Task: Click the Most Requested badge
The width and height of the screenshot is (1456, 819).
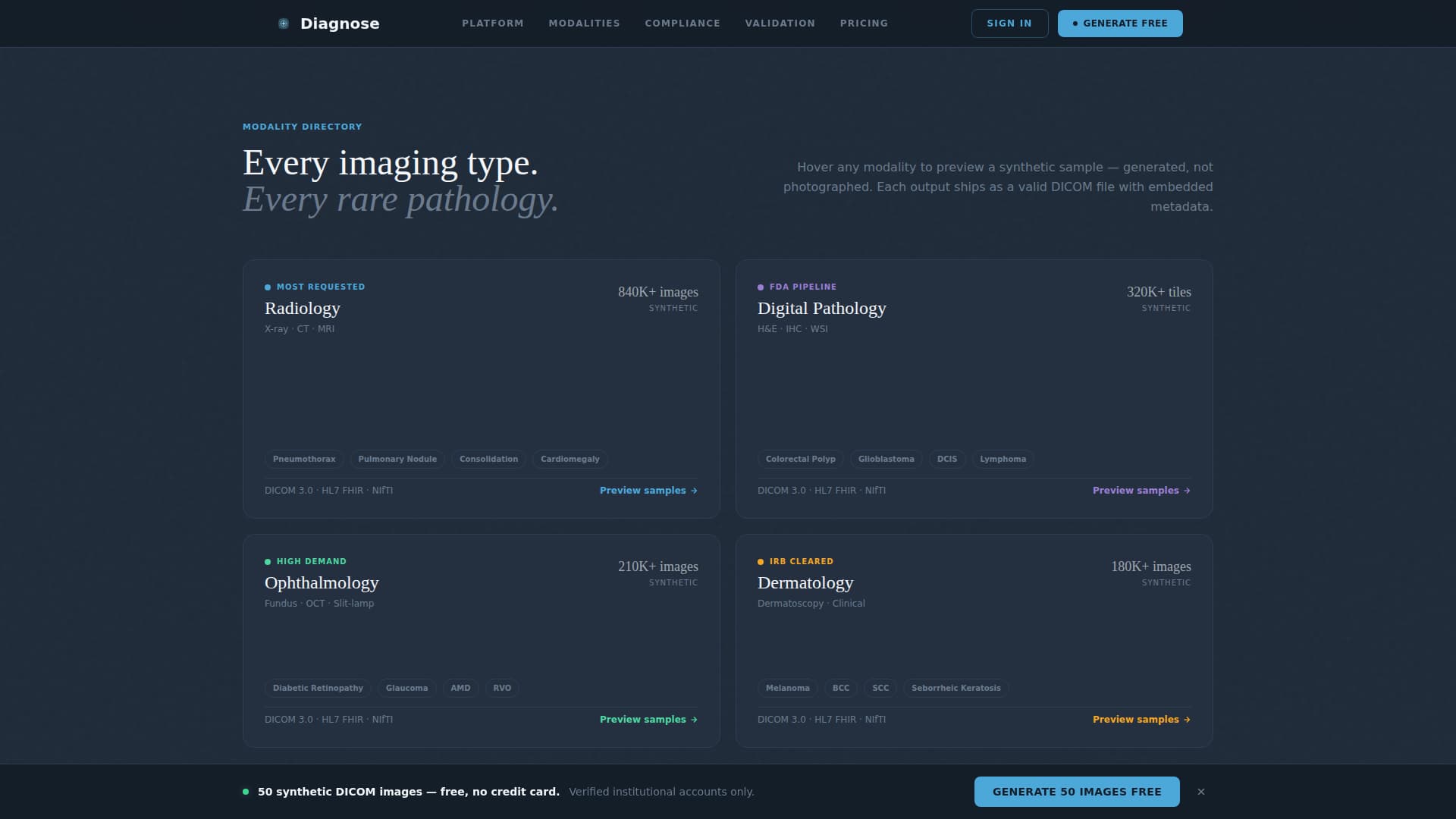Action: coord(315,287)
